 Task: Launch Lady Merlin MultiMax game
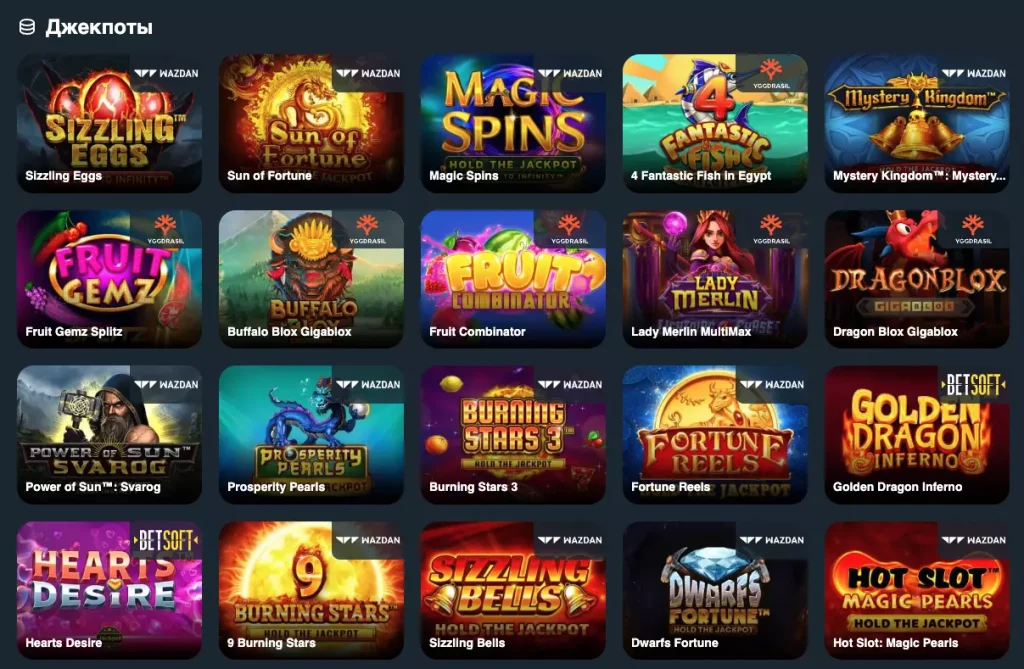715,279
